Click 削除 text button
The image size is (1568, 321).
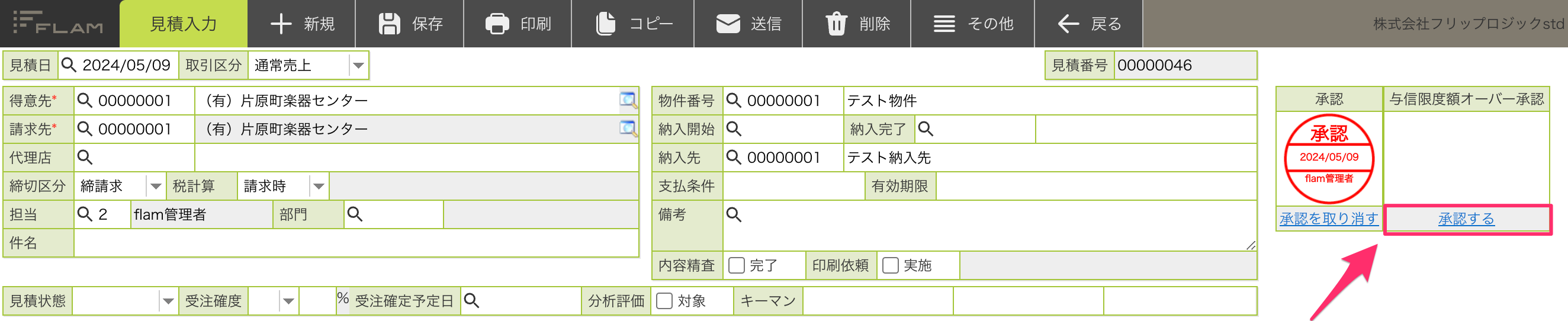875,24
